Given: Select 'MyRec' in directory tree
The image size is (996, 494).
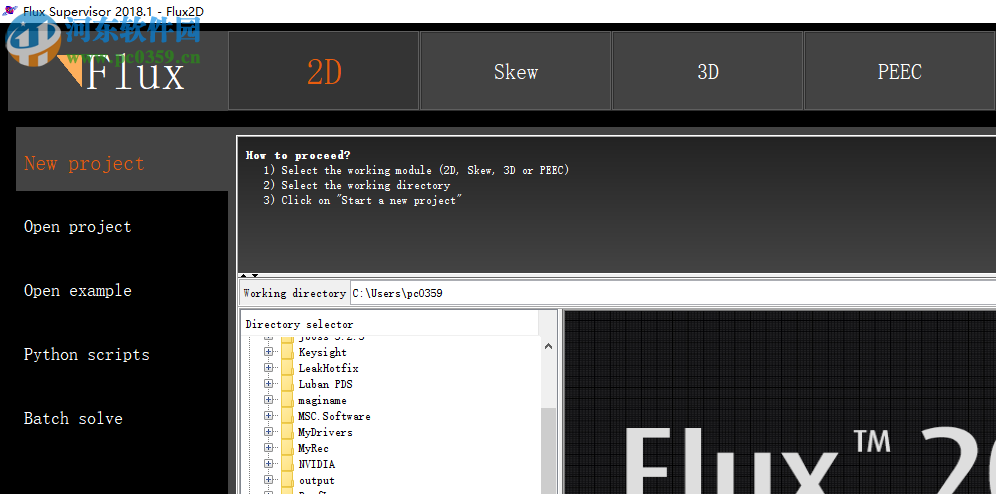Looking at the screenshot, I should 313,448.
